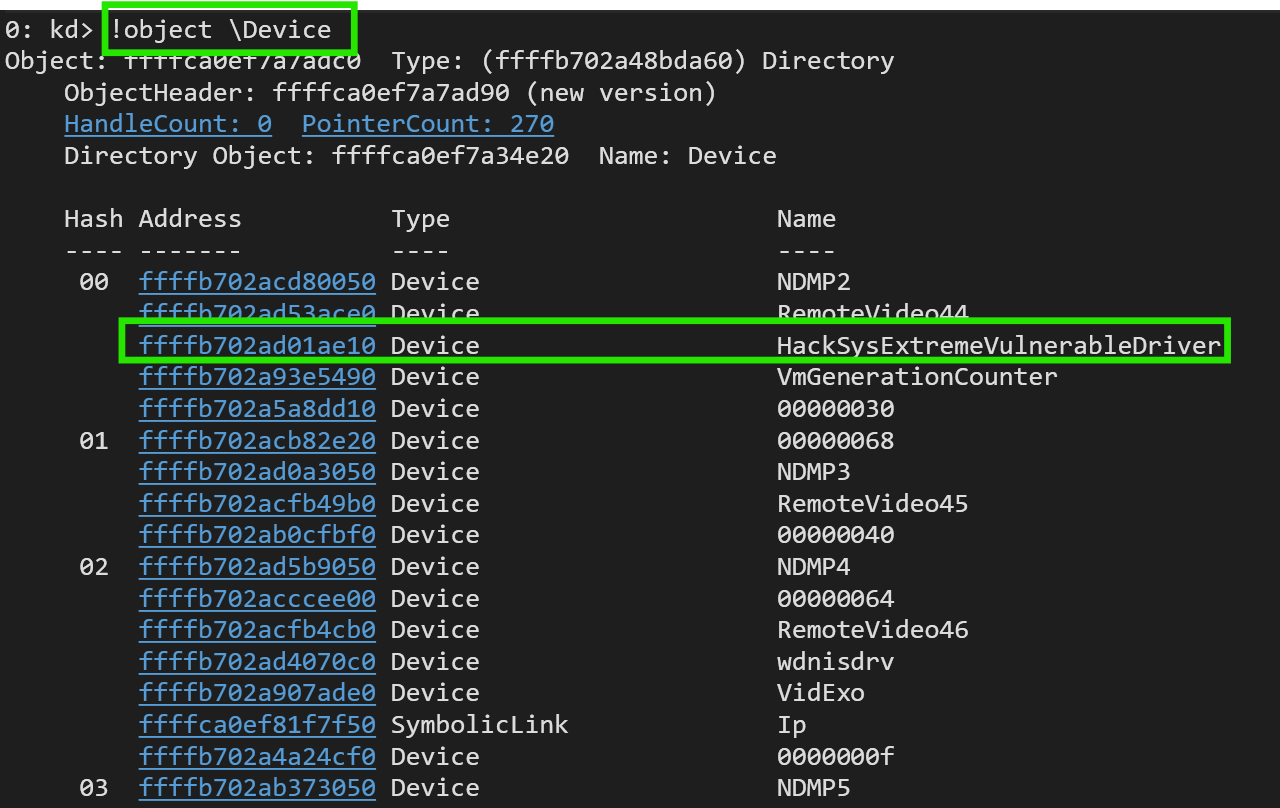The image size is (1280, 808).
Task: Click the RemoteVideo45 device address link
Action: (x=257, y=504)
